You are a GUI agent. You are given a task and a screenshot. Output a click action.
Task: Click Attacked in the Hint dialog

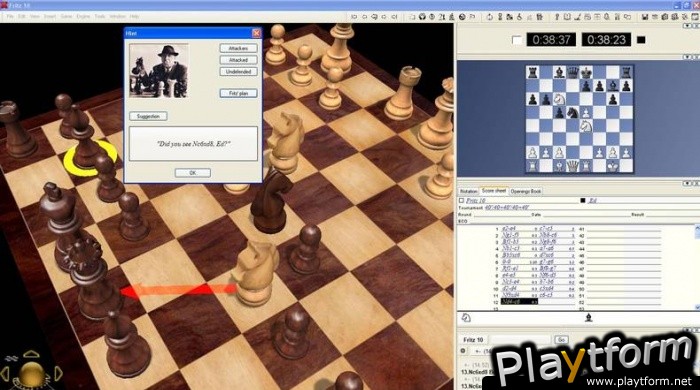tap(238, 60)
